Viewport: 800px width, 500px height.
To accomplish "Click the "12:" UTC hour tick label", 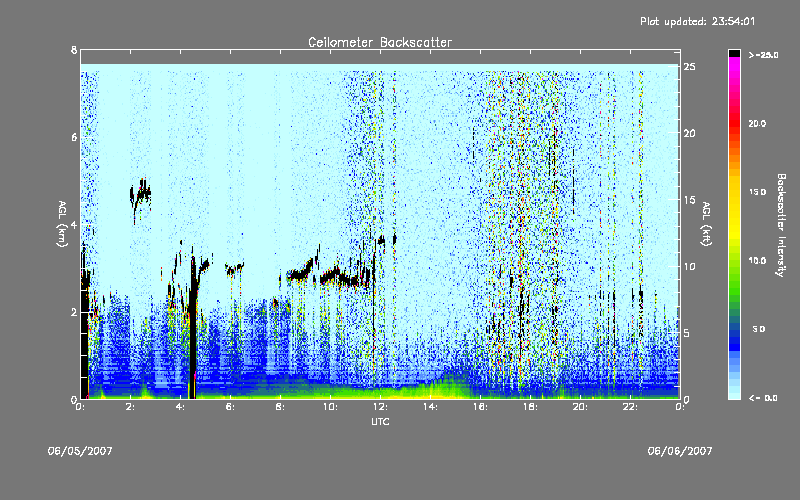I will pyautogui.click(x=380, y=407).
